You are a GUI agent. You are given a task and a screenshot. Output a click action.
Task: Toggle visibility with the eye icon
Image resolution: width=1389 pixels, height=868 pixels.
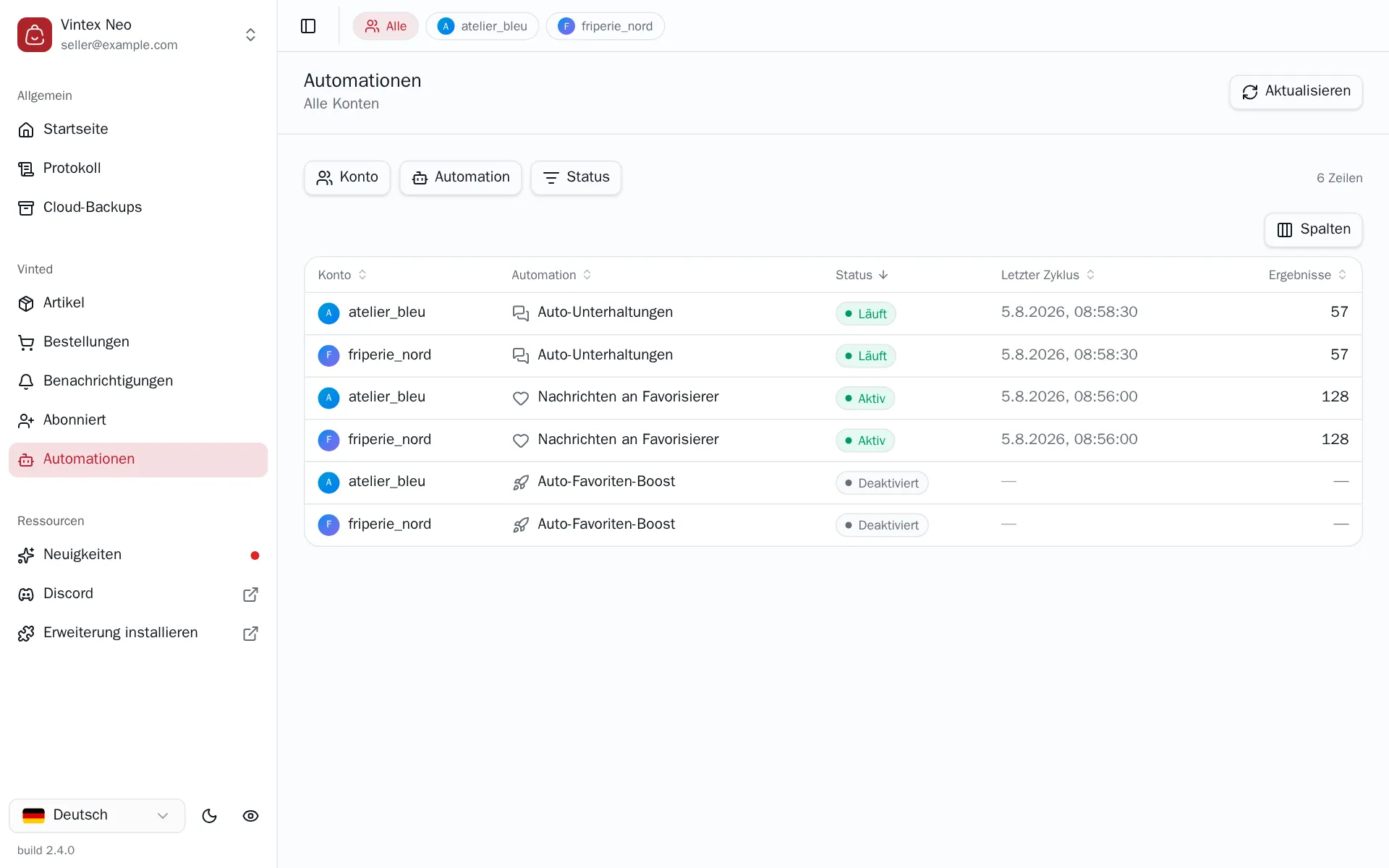250,816
